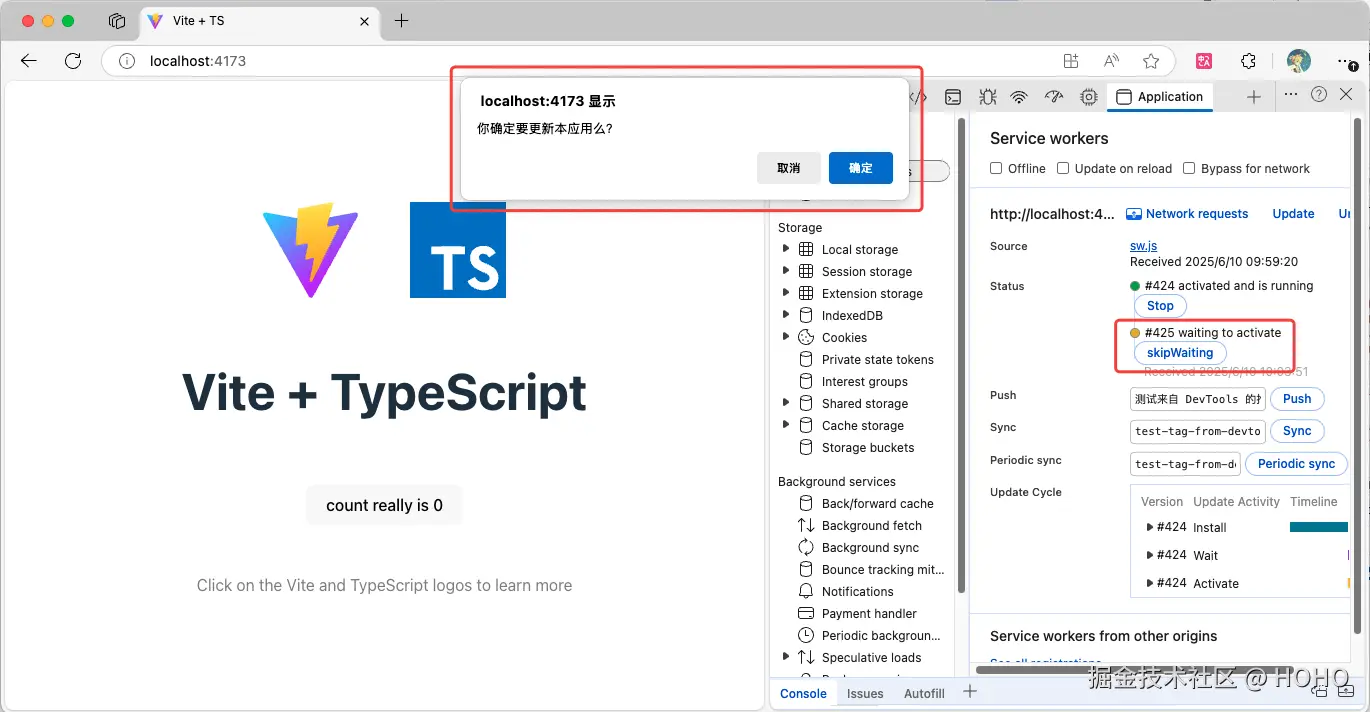Expand Extension storage tree node
This screenshot has width=1370, height=712.
pyautogui.click(x=786, y=293)
